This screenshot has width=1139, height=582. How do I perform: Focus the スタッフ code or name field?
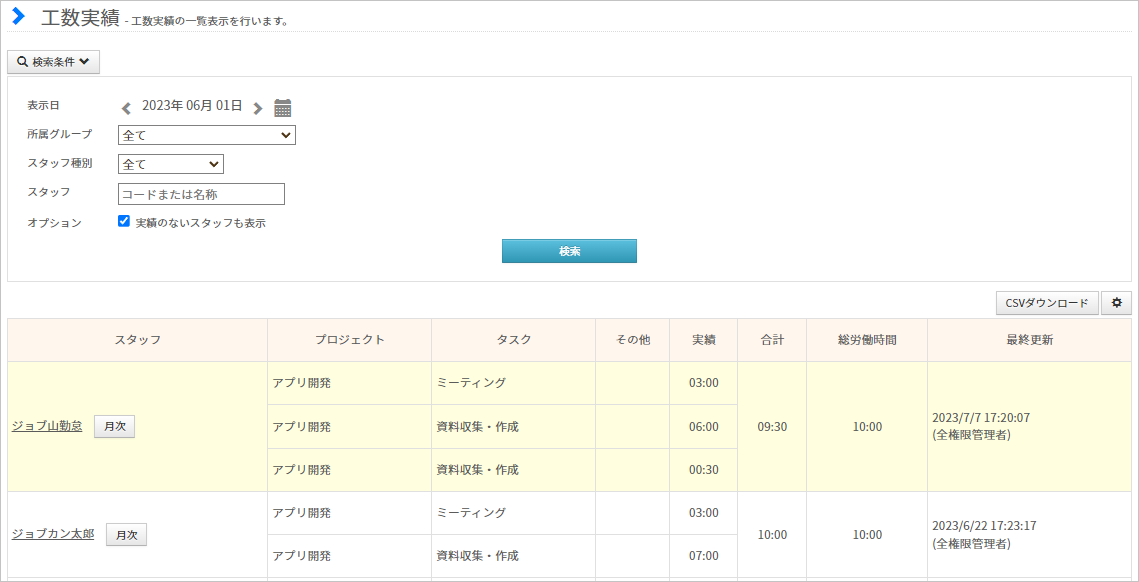(201, 194)
